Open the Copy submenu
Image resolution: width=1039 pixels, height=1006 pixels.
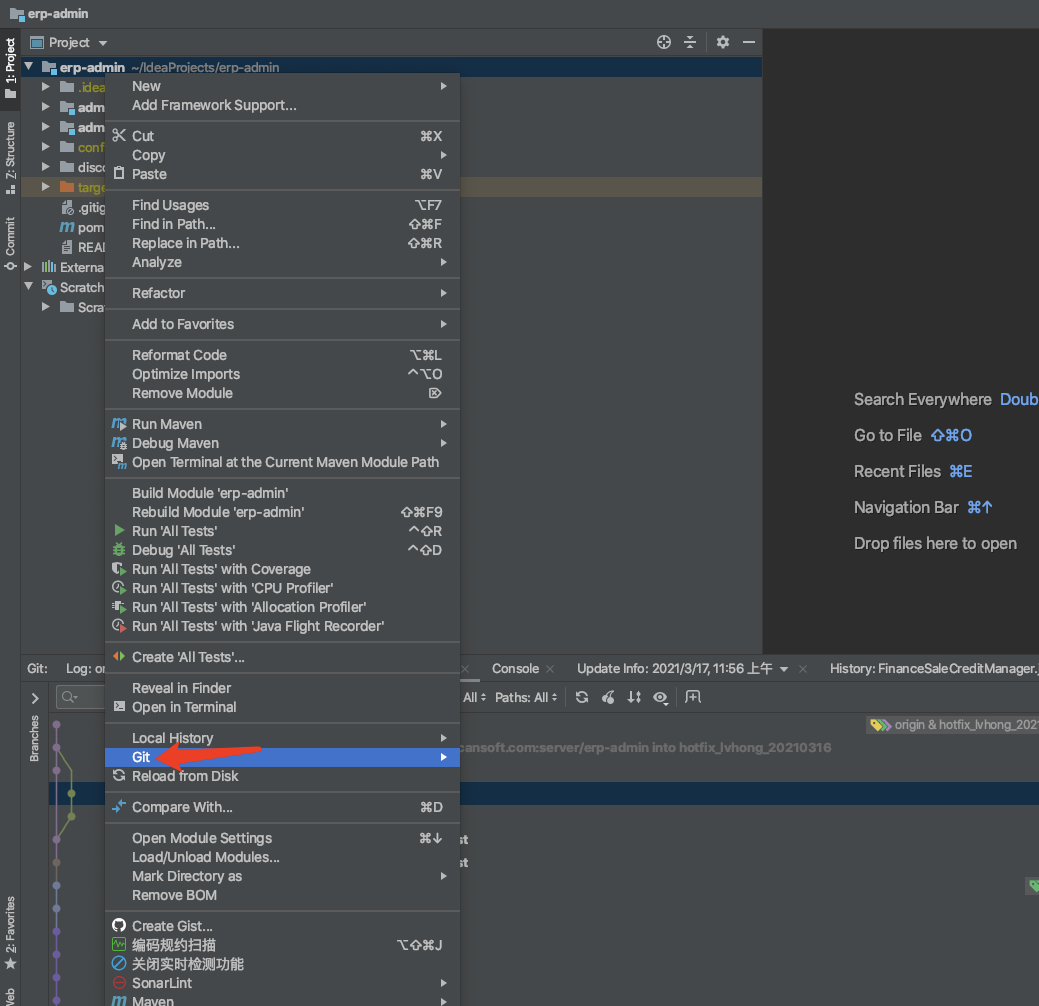pos(282,155)
